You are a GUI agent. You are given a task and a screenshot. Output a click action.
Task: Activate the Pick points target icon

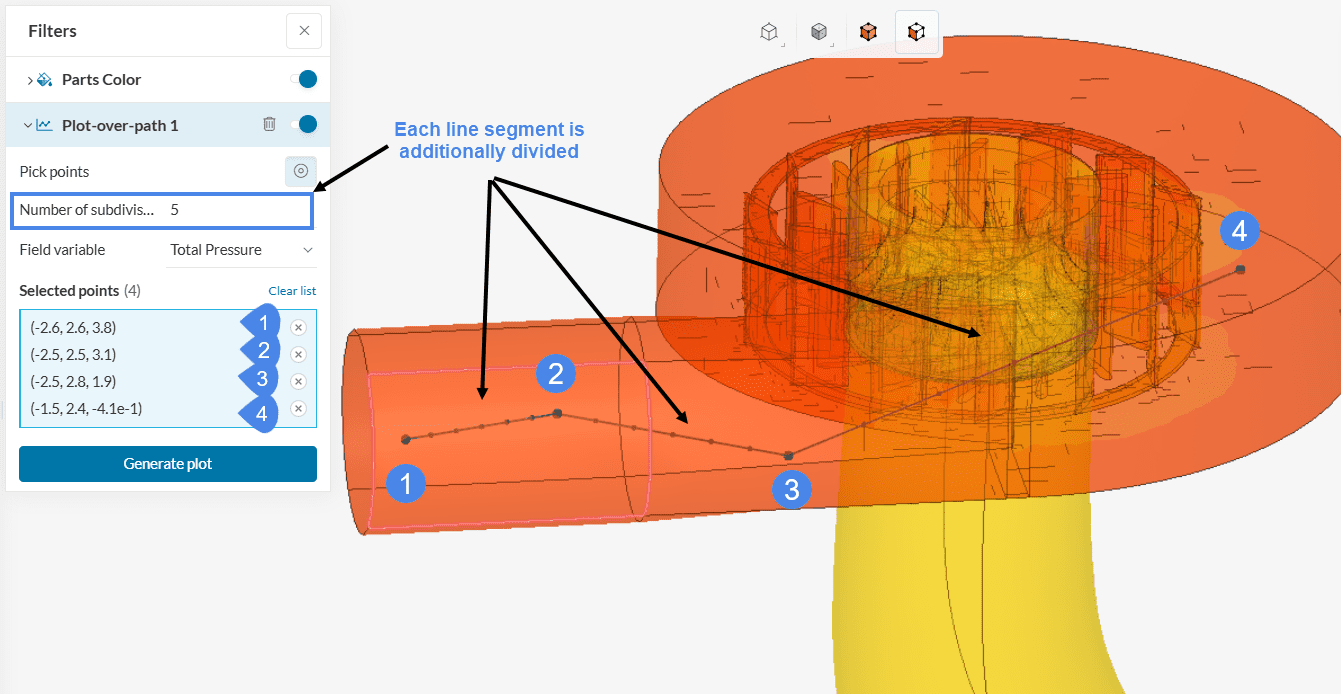click(x=300, y=171)
